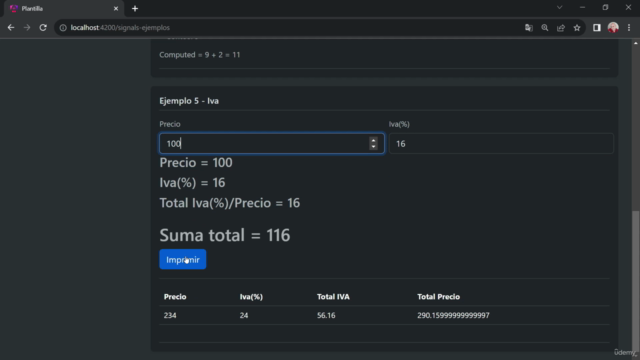Close the Plantilla tab

click(x=116, y=9)
